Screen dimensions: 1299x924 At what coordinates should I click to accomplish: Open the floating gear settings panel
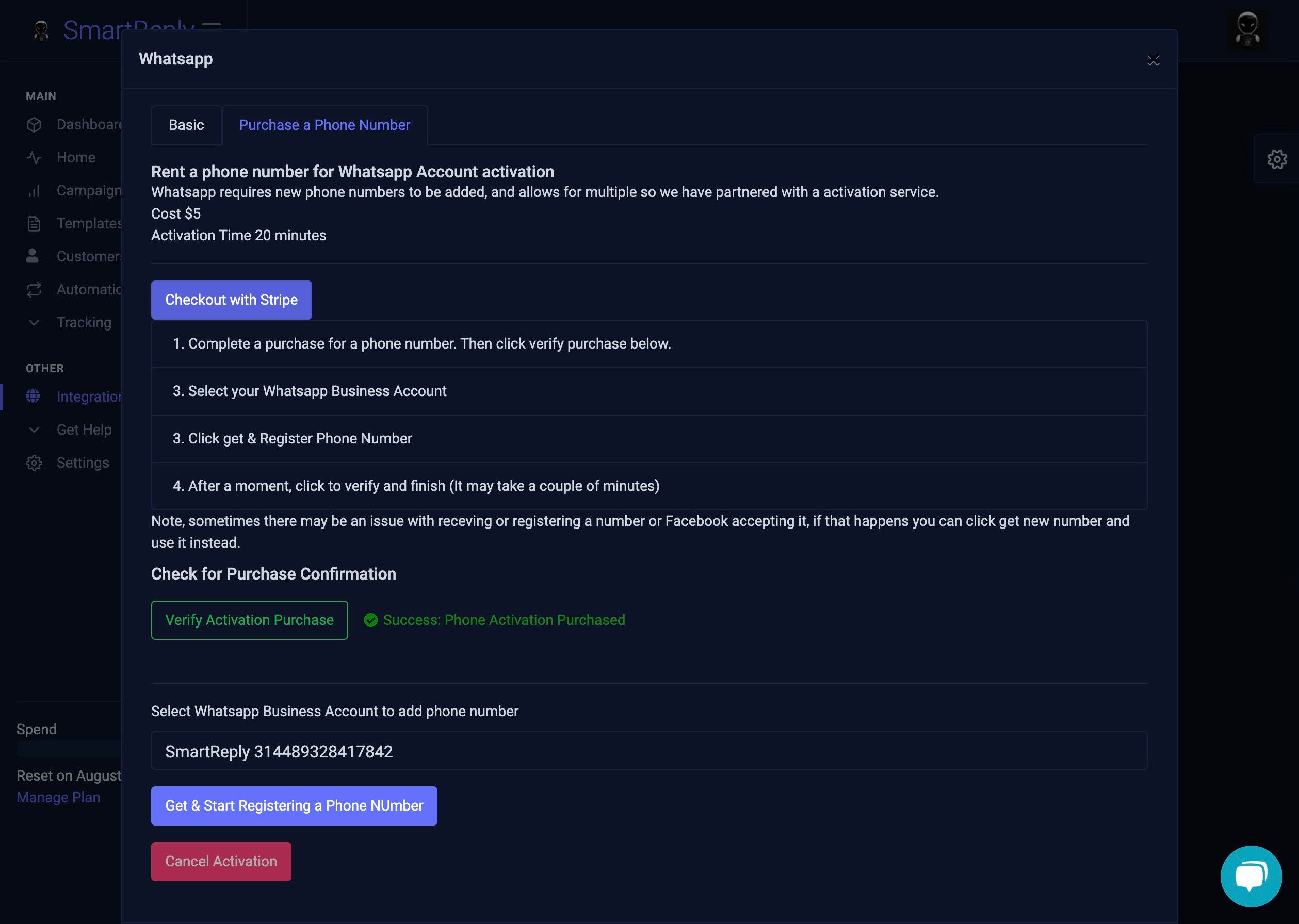[1277, 159]
